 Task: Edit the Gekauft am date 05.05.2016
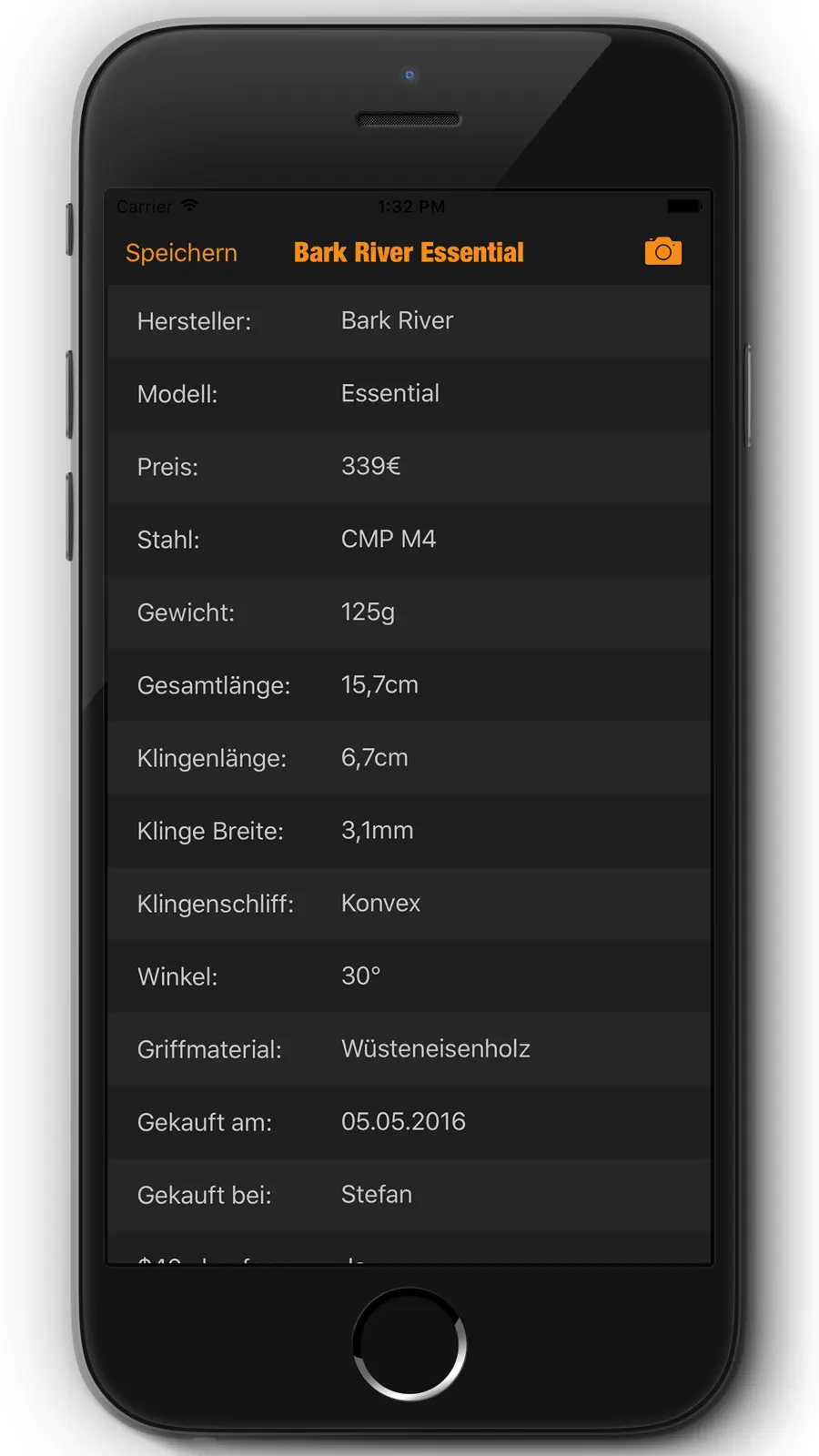pos(403,1121)
